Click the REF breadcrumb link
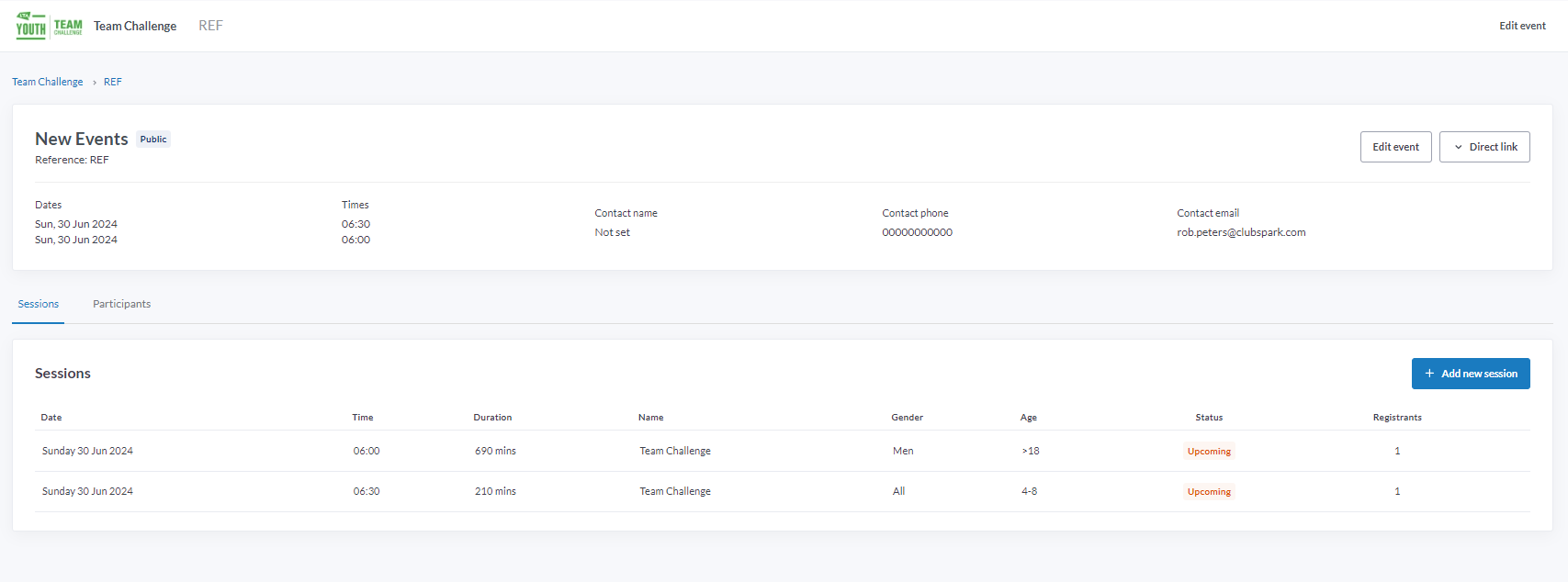The height and width of the screenshot is (582, 1568). tap(112, 82)
